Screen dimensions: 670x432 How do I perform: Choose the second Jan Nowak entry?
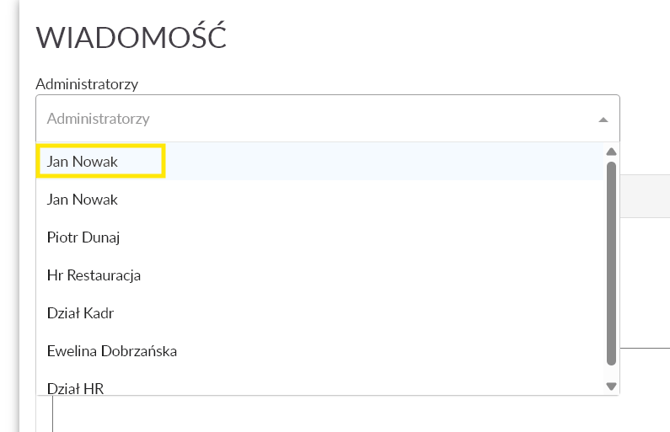(x=82, y=199)
